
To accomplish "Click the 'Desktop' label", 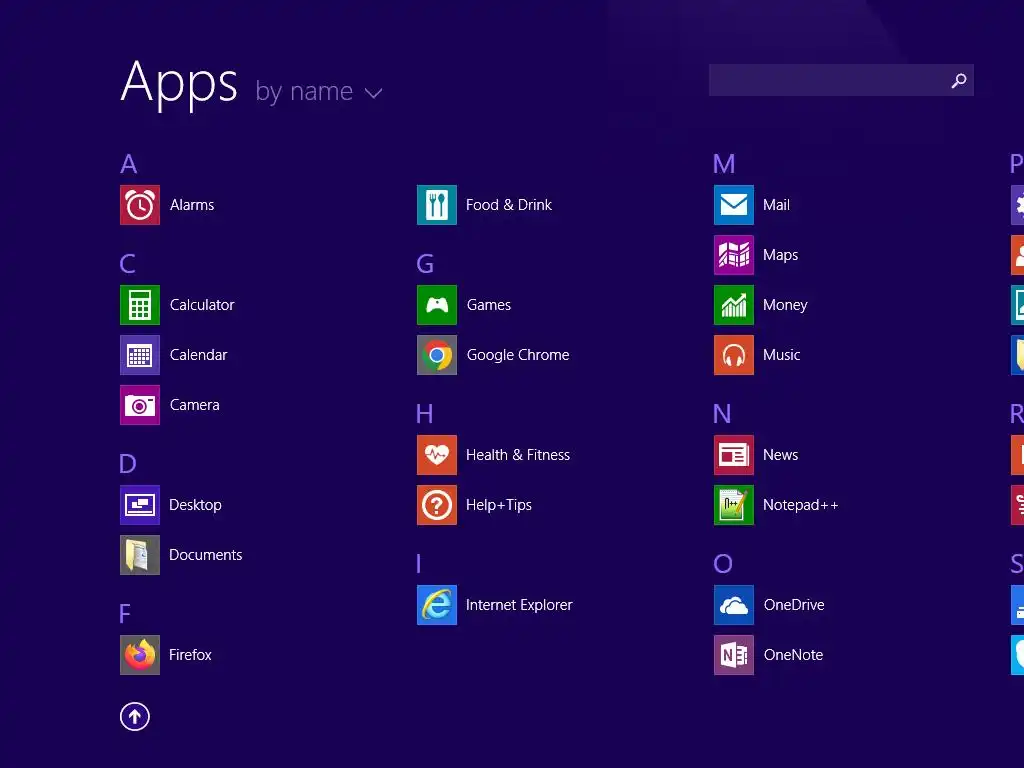I will pos(195,505).
